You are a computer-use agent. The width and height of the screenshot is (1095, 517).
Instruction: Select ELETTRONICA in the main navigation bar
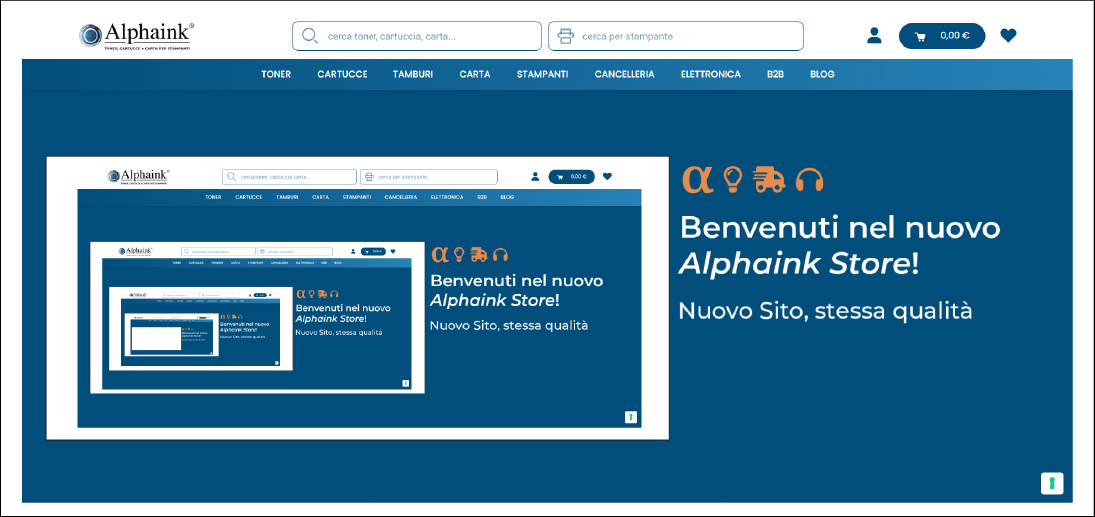click(x=710, y=74)
